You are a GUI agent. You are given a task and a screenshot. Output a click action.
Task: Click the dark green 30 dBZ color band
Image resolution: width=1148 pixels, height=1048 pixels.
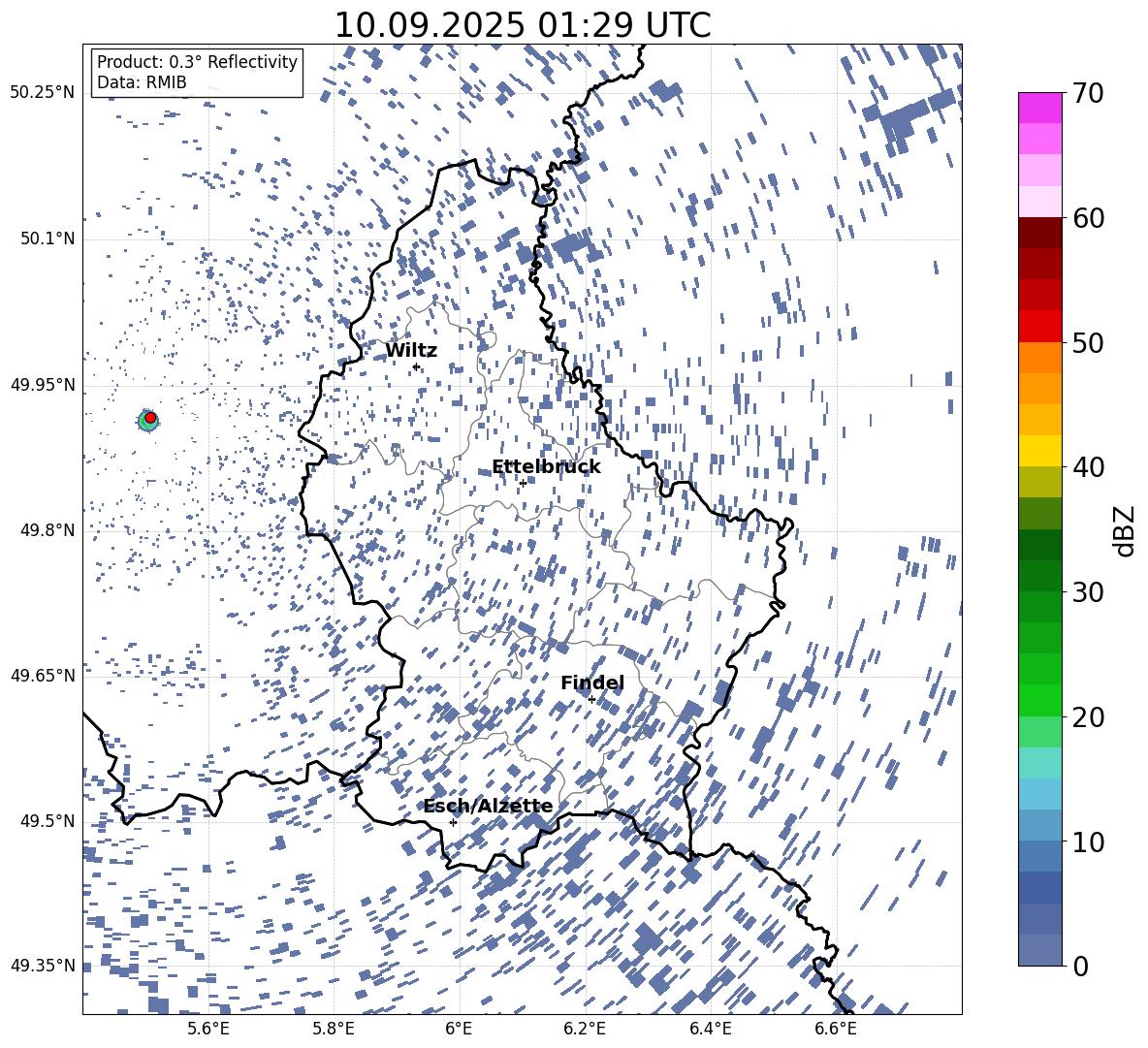(x=1039, y=576)
